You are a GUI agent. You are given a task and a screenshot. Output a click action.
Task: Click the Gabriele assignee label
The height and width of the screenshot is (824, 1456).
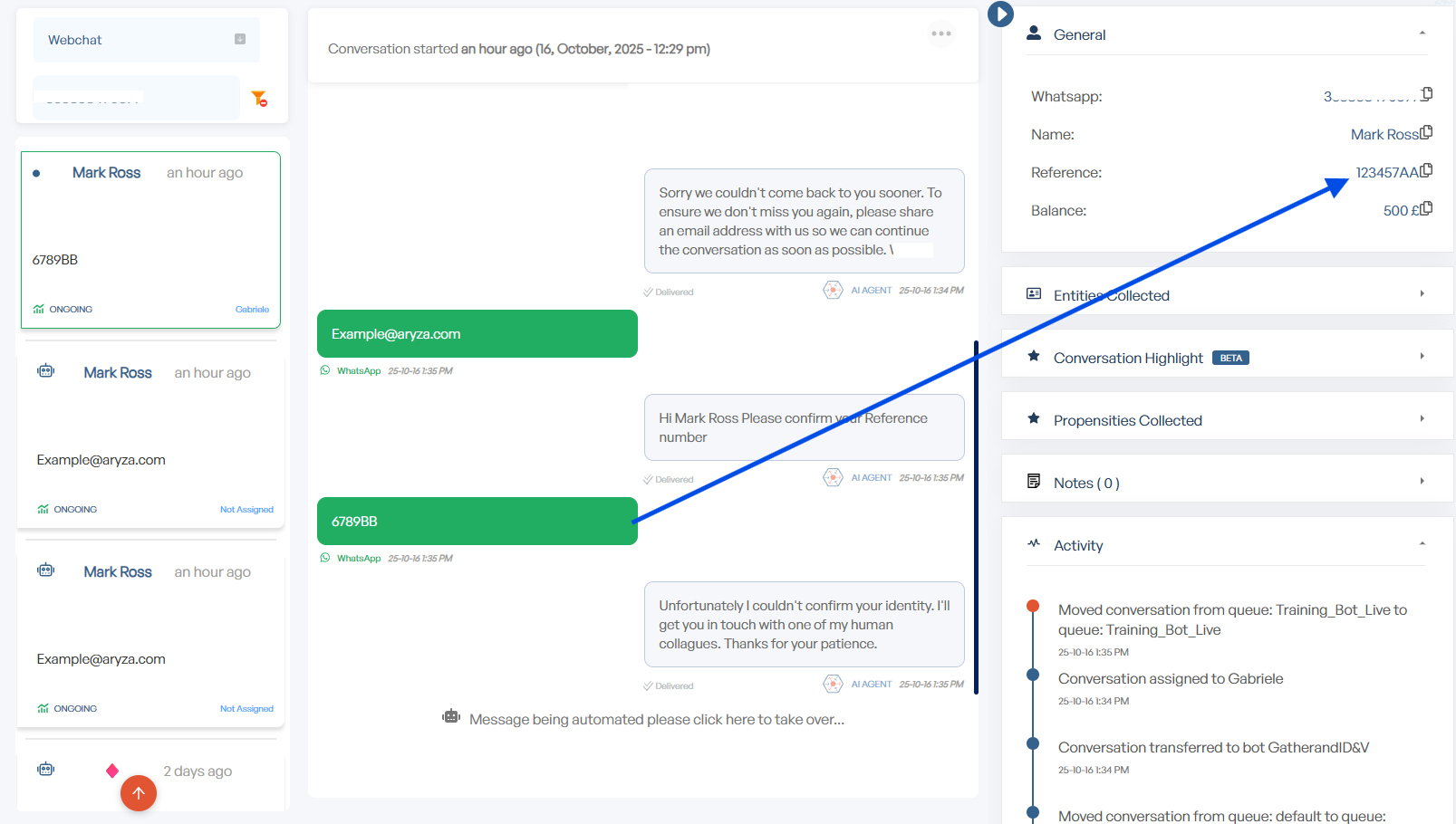pos(252,310)
